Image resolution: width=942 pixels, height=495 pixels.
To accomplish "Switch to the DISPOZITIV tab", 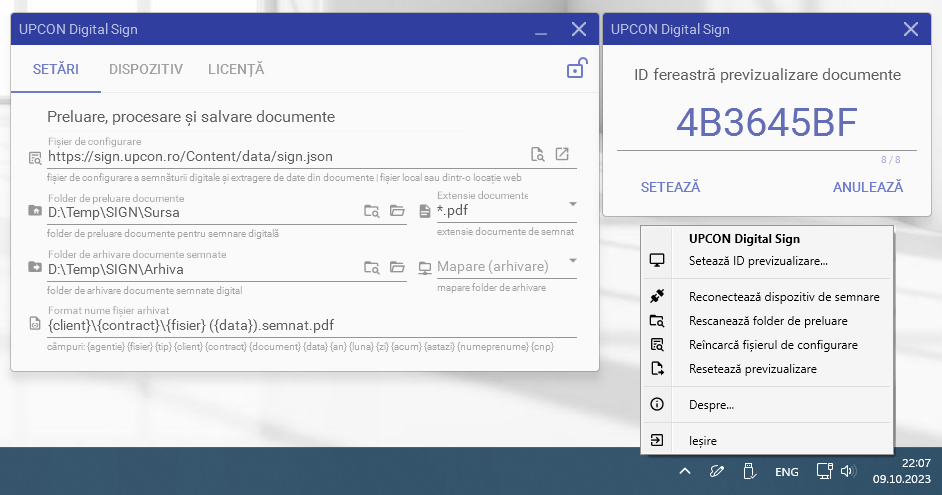I will click(146, 69).
